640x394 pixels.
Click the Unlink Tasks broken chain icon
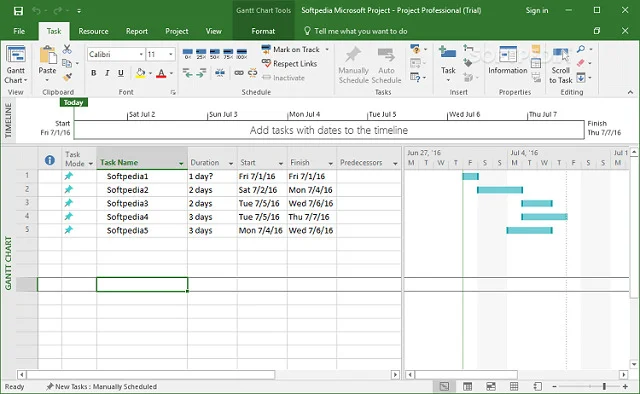[x=253, y=73]
